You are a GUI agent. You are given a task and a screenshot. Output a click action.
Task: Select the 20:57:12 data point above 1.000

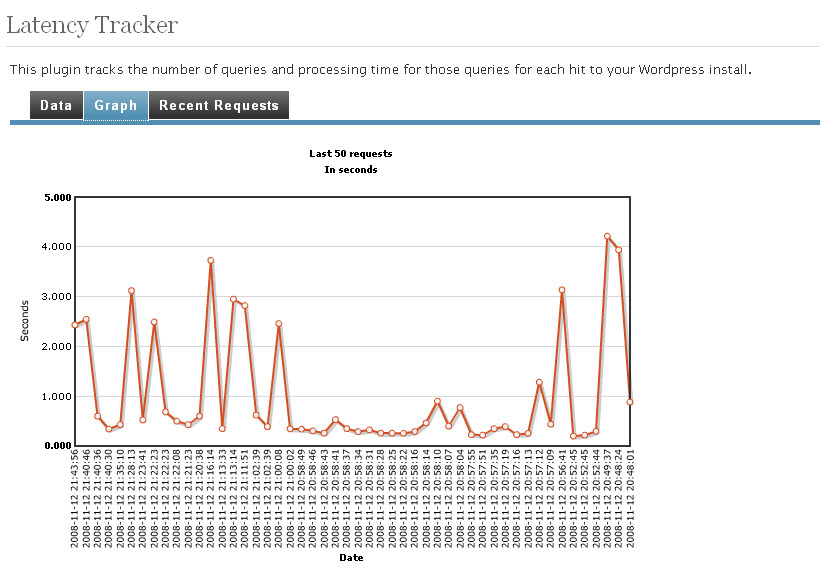click(539, 382)
